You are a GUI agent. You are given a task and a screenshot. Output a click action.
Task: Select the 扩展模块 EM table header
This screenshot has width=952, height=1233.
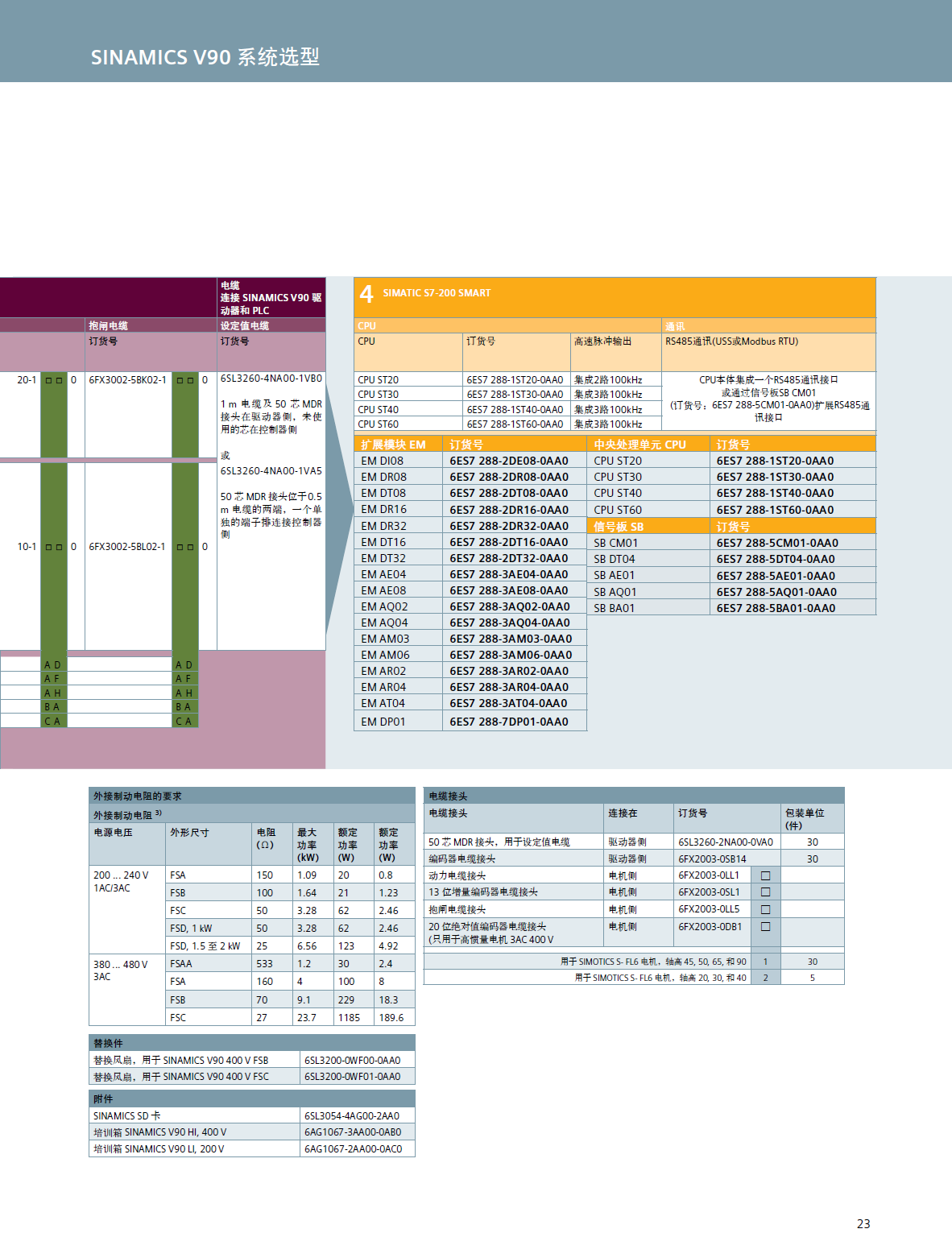click(393, 445)
